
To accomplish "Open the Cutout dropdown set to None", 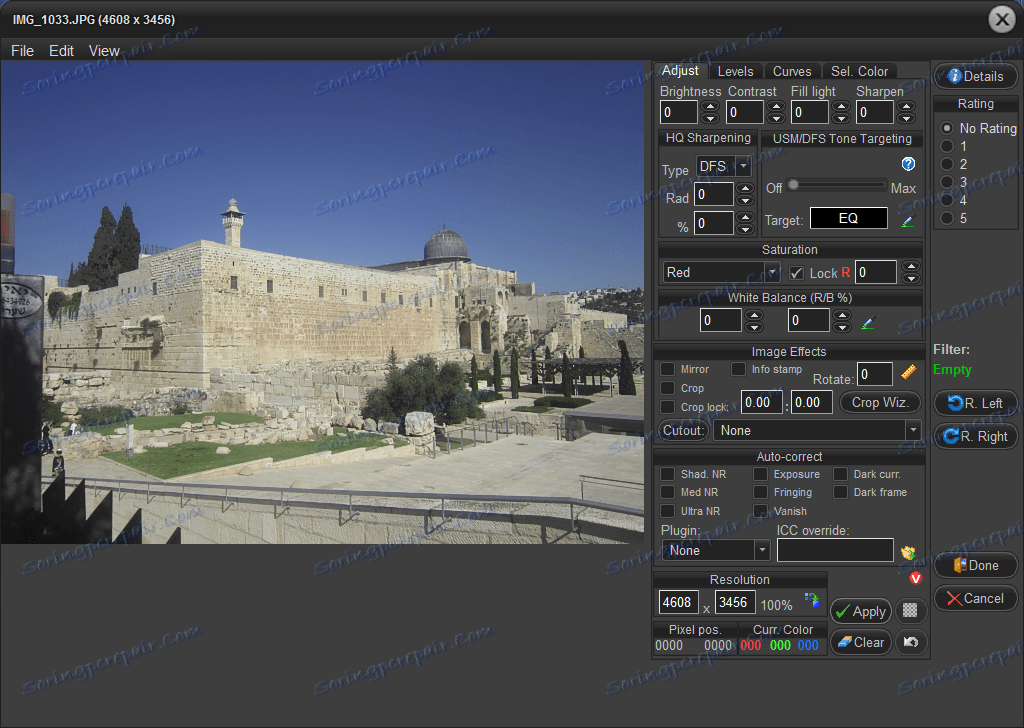I will point(817,430).
